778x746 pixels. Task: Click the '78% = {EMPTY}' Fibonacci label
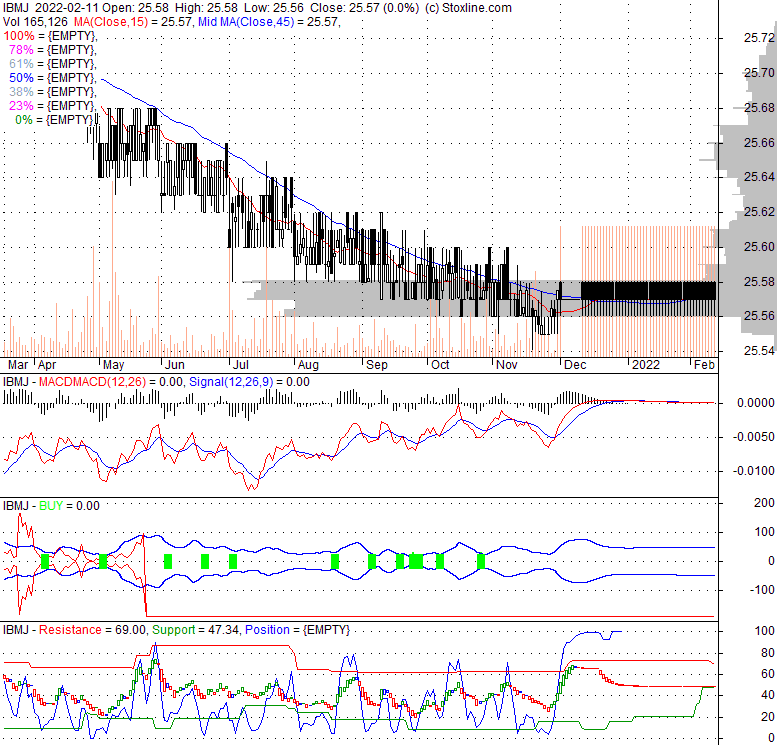(53, 50)
